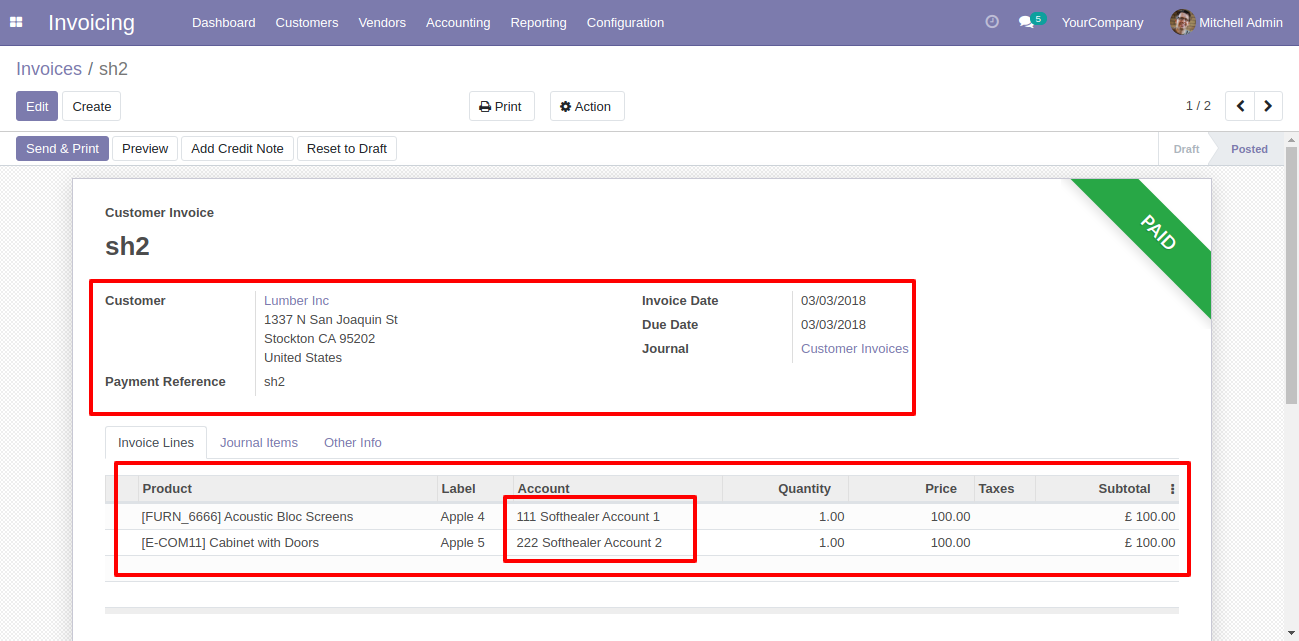Follow the Customer Invoices journal link

tap(854, 348)
